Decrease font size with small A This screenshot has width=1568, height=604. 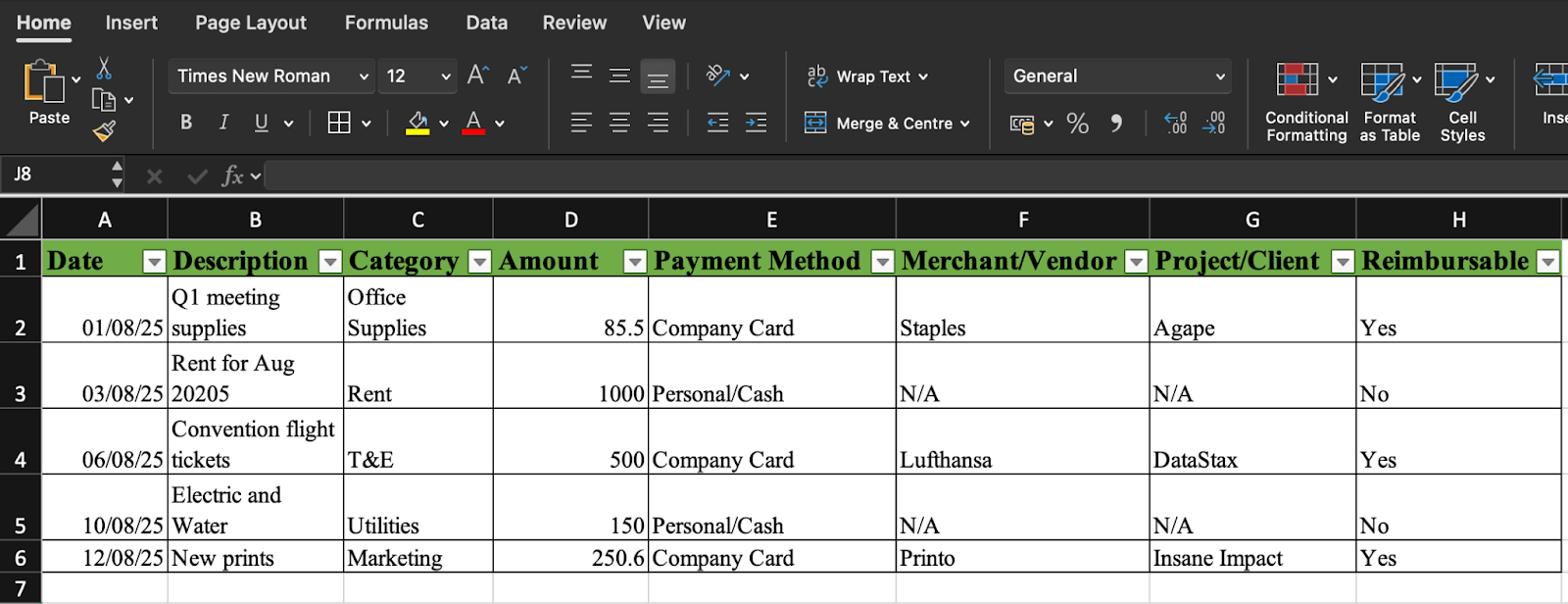516,75
